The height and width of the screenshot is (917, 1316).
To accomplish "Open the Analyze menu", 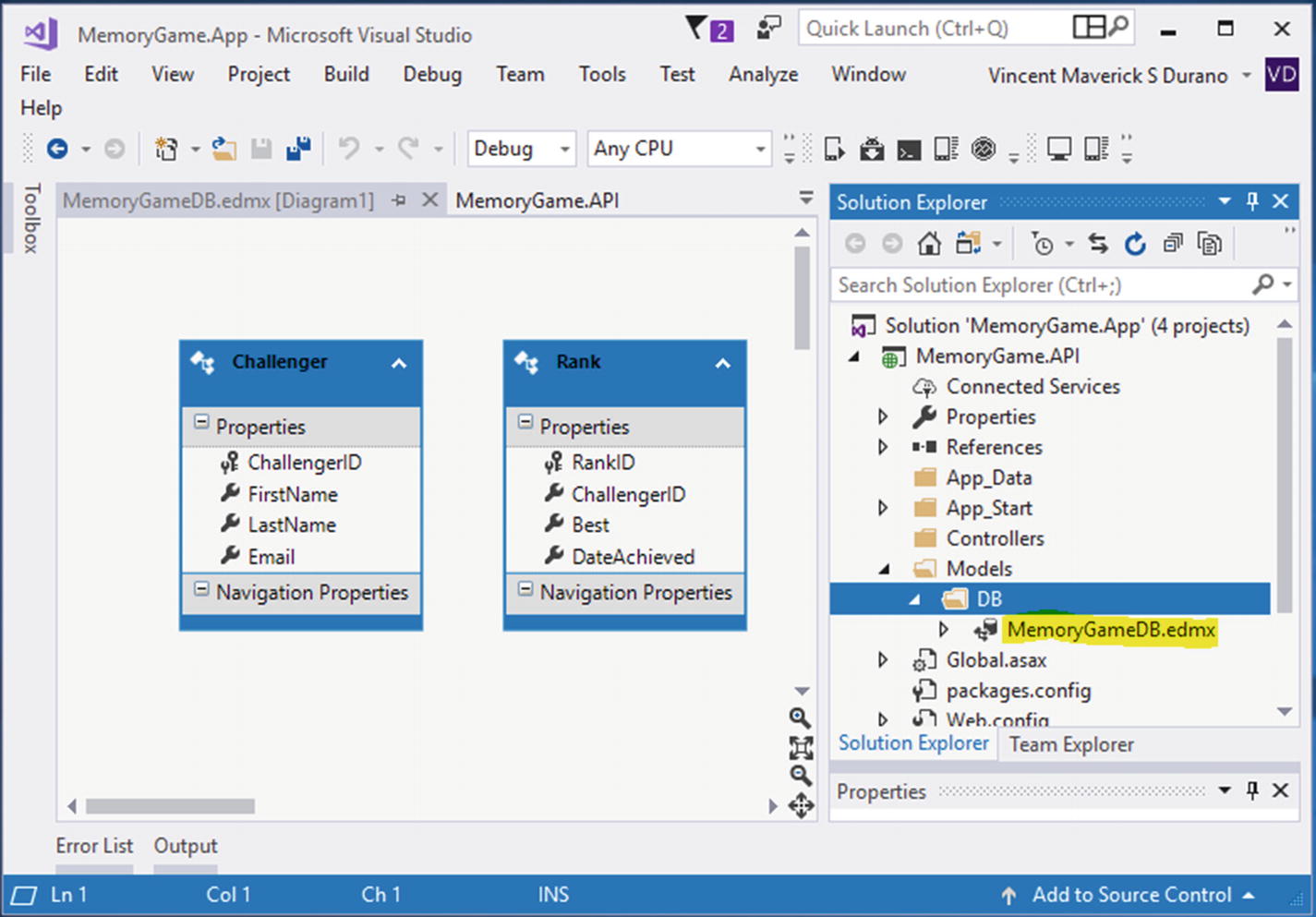I will point(763,74).
